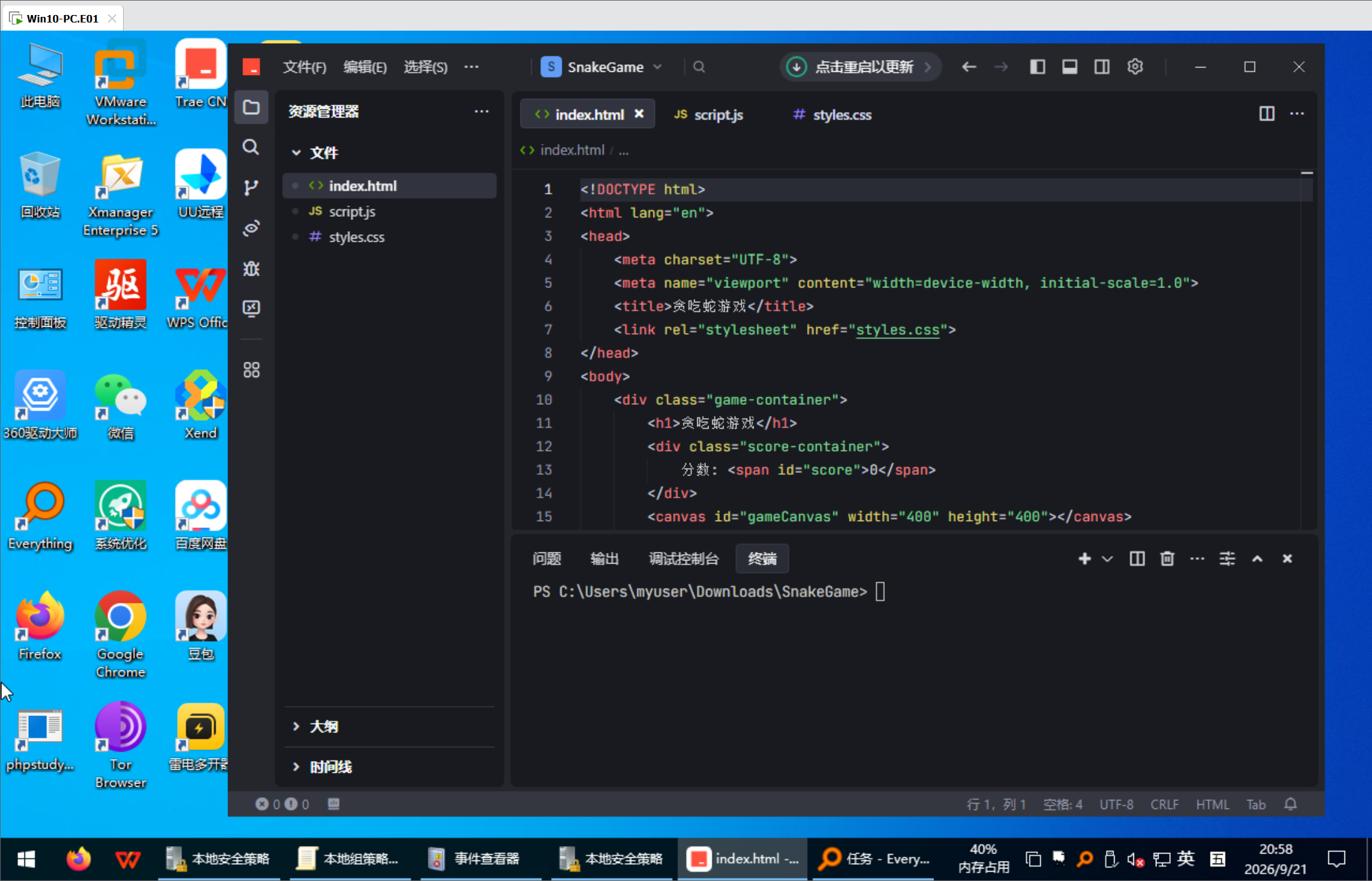Maximize terminal panel with up chevron
The width and height of the screenshot is (1372, 881).
(x=1257, y=559)
